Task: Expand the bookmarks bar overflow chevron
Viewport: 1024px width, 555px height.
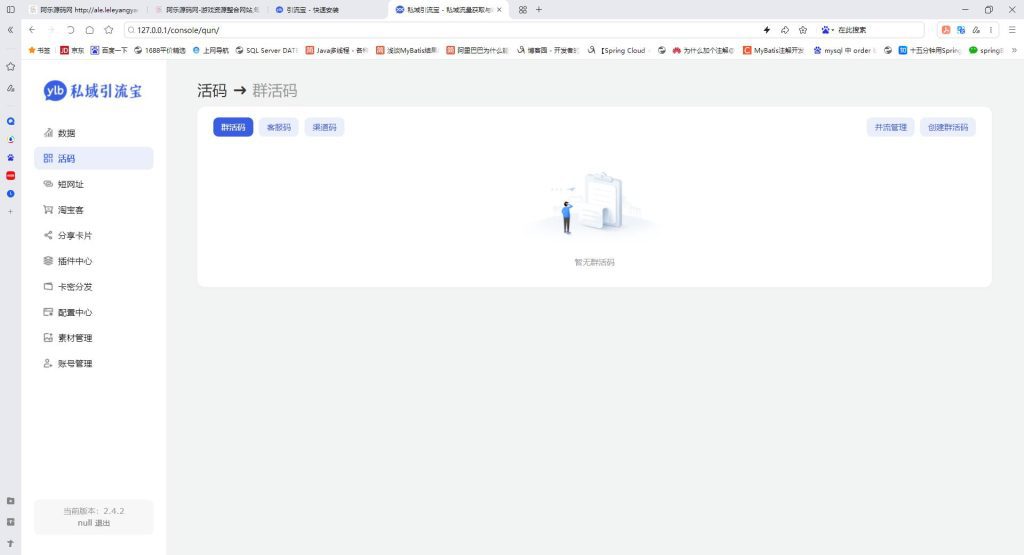Action: [1014, 50]
